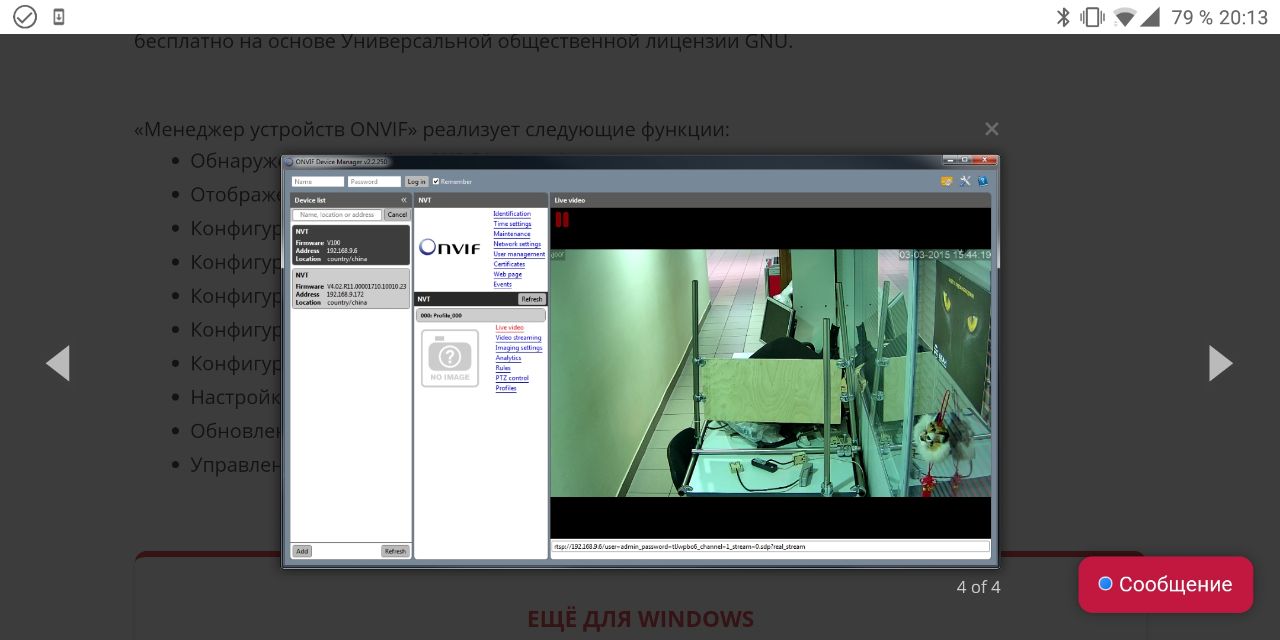Viewport: 1280px width, 640px height.
Task: Click the Add button under device list
Action: click(x=302, y=551)
